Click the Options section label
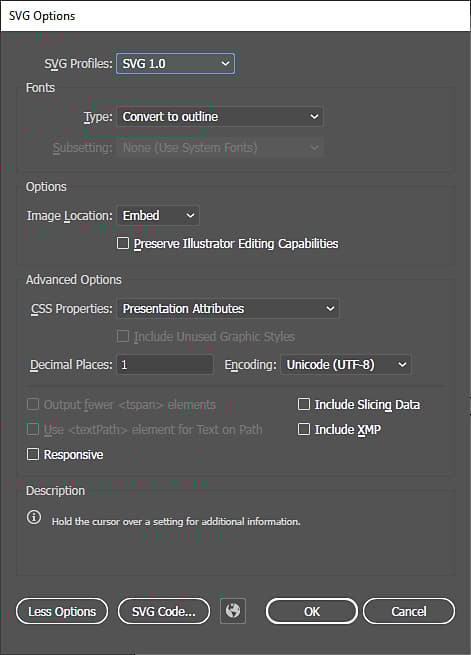Screen dimensions: 471x655 click(46, 187)
